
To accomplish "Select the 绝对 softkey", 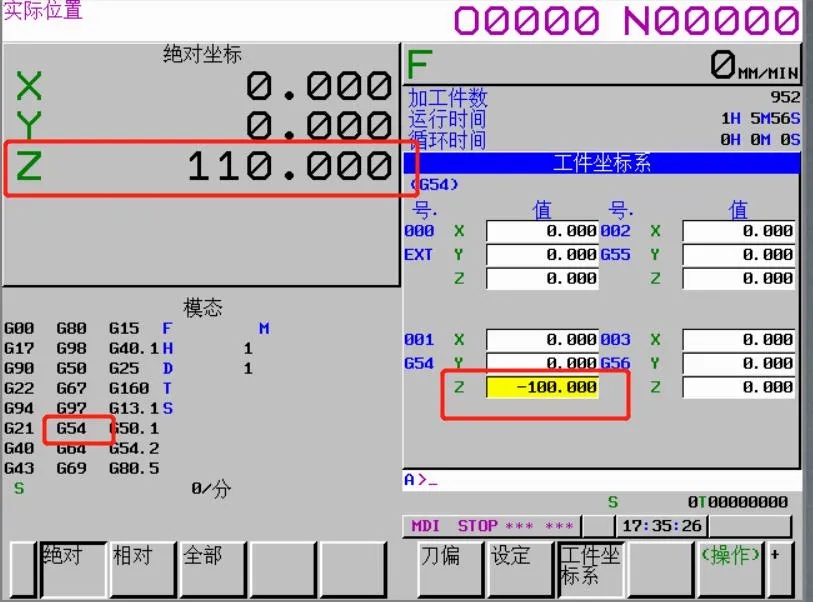I will [73, 569].
